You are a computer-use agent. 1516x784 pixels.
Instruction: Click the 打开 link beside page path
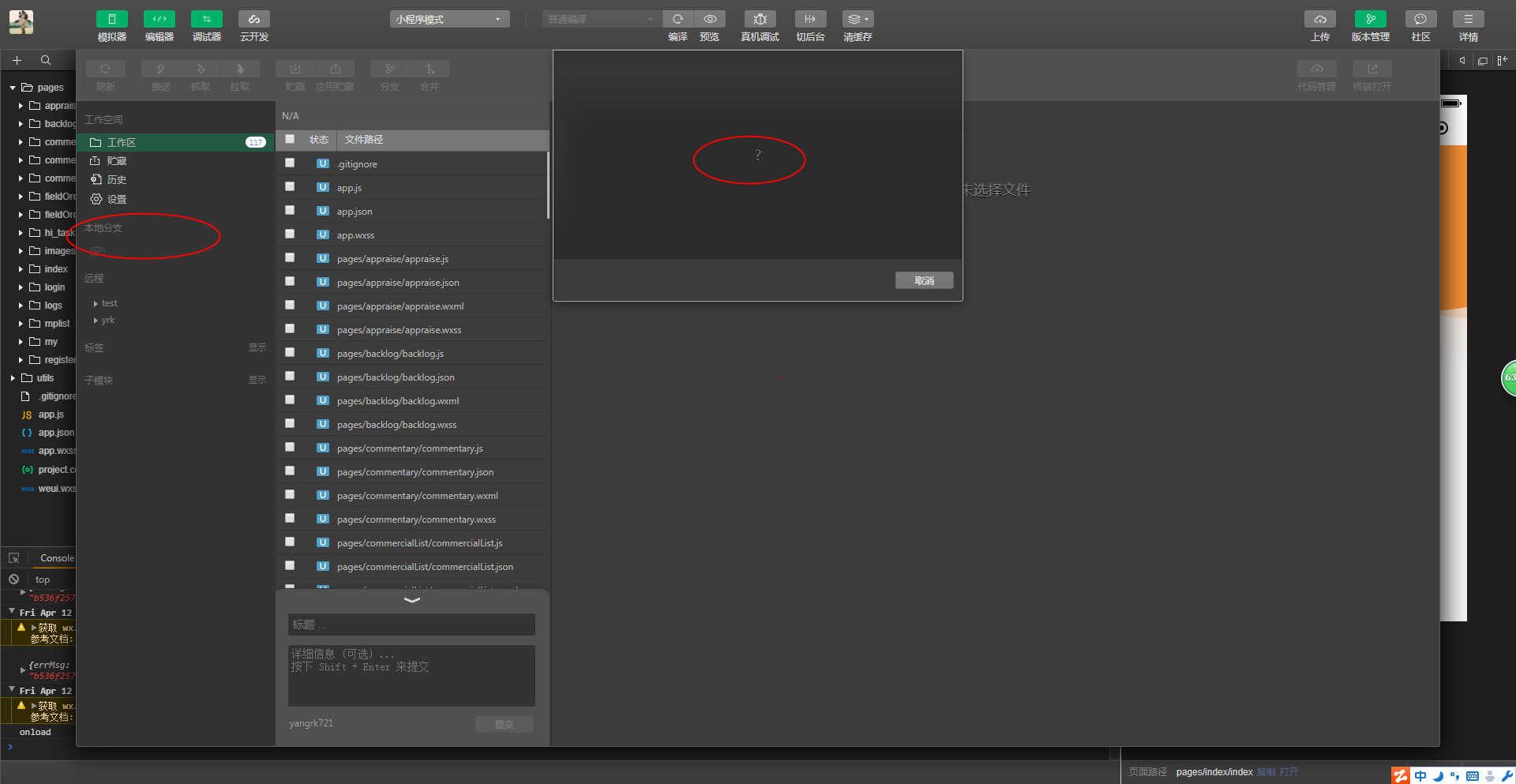pyautogui.click(x=1289, y=772)
